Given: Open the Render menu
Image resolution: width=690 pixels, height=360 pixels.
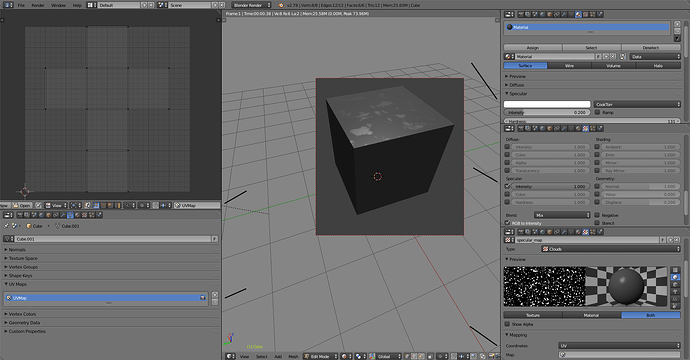Looking at the screenshot, I should [38, 5].
